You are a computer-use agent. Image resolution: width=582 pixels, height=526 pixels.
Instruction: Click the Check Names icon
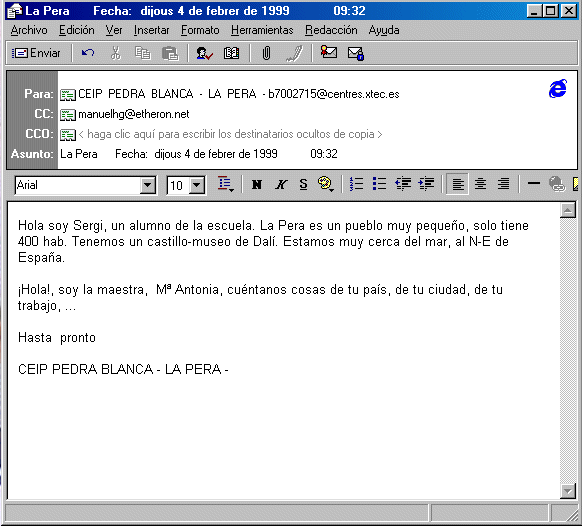point(204,53)
